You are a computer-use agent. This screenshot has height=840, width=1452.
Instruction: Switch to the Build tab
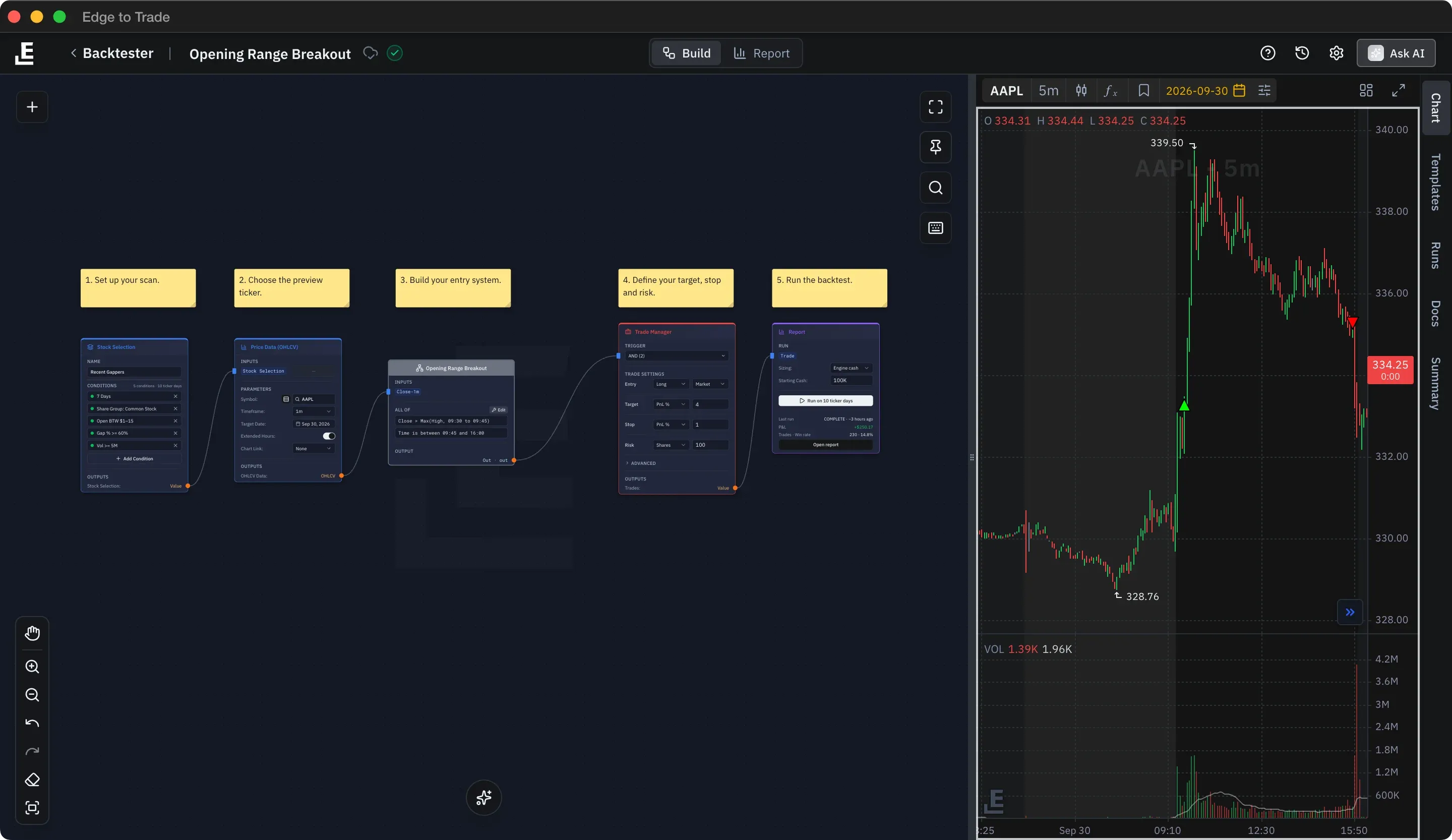686,53
